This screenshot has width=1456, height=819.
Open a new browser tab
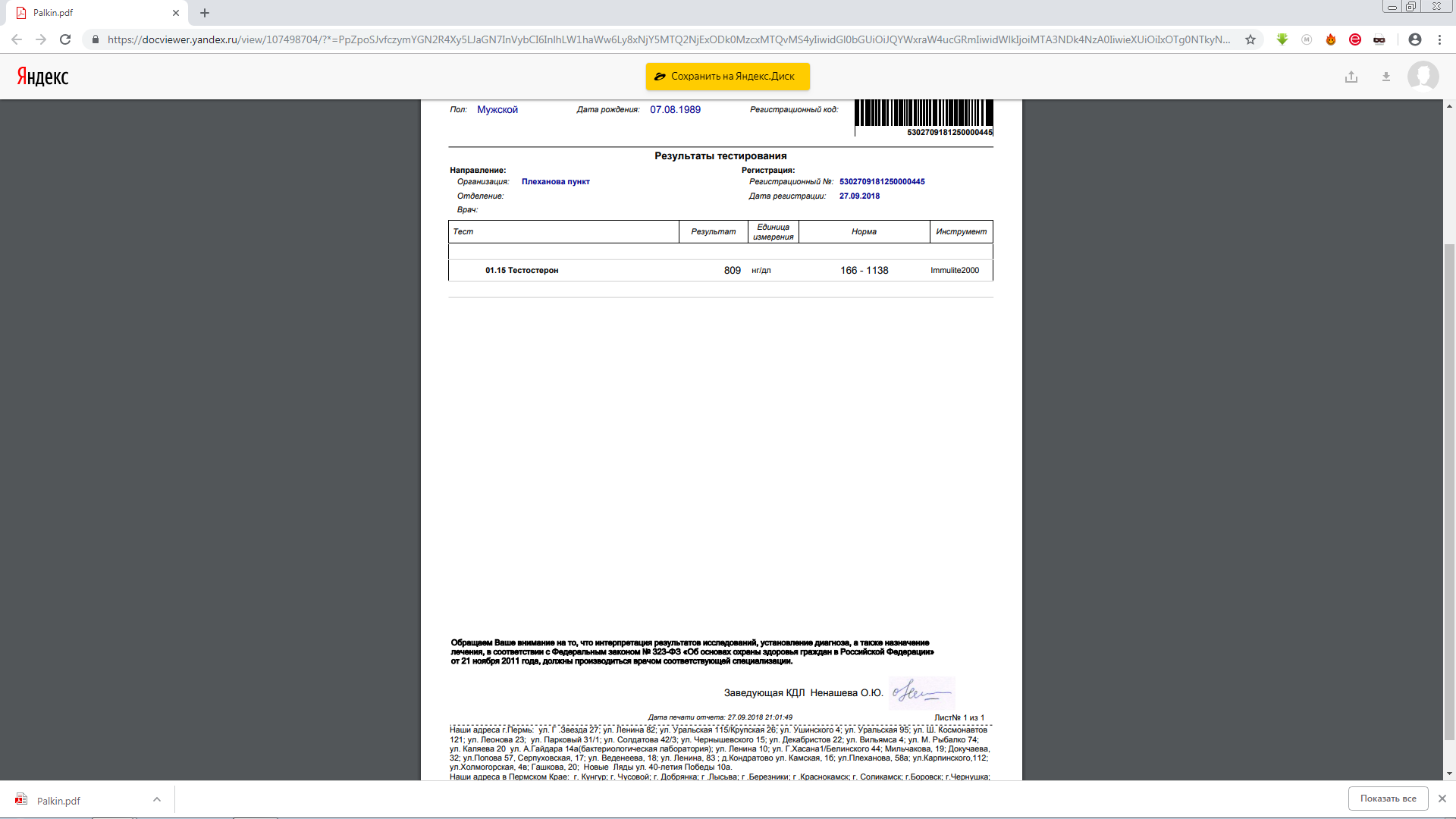point(205,13)
